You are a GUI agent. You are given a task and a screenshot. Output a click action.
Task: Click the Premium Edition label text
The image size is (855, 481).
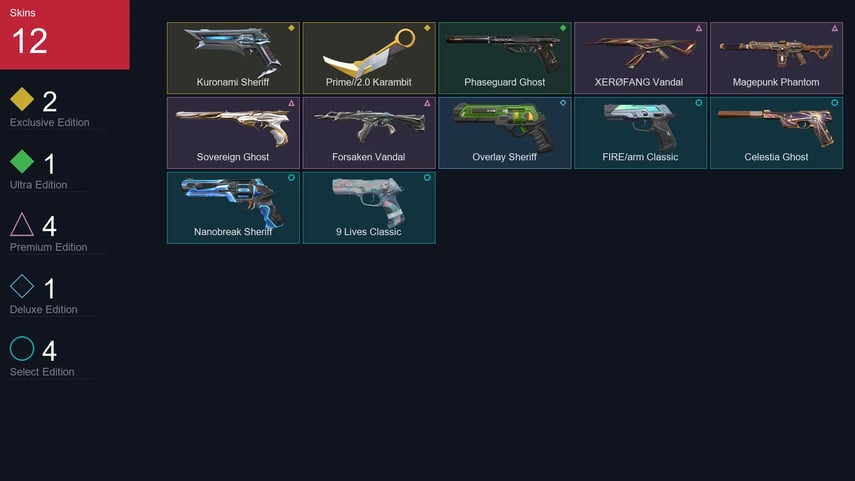[49, 247]
